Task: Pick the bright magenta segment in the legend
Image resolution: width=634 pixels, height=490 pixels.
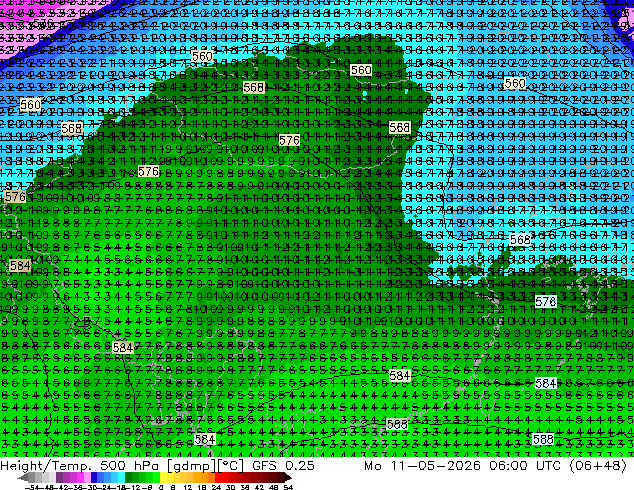Action: tap(80, 478)
